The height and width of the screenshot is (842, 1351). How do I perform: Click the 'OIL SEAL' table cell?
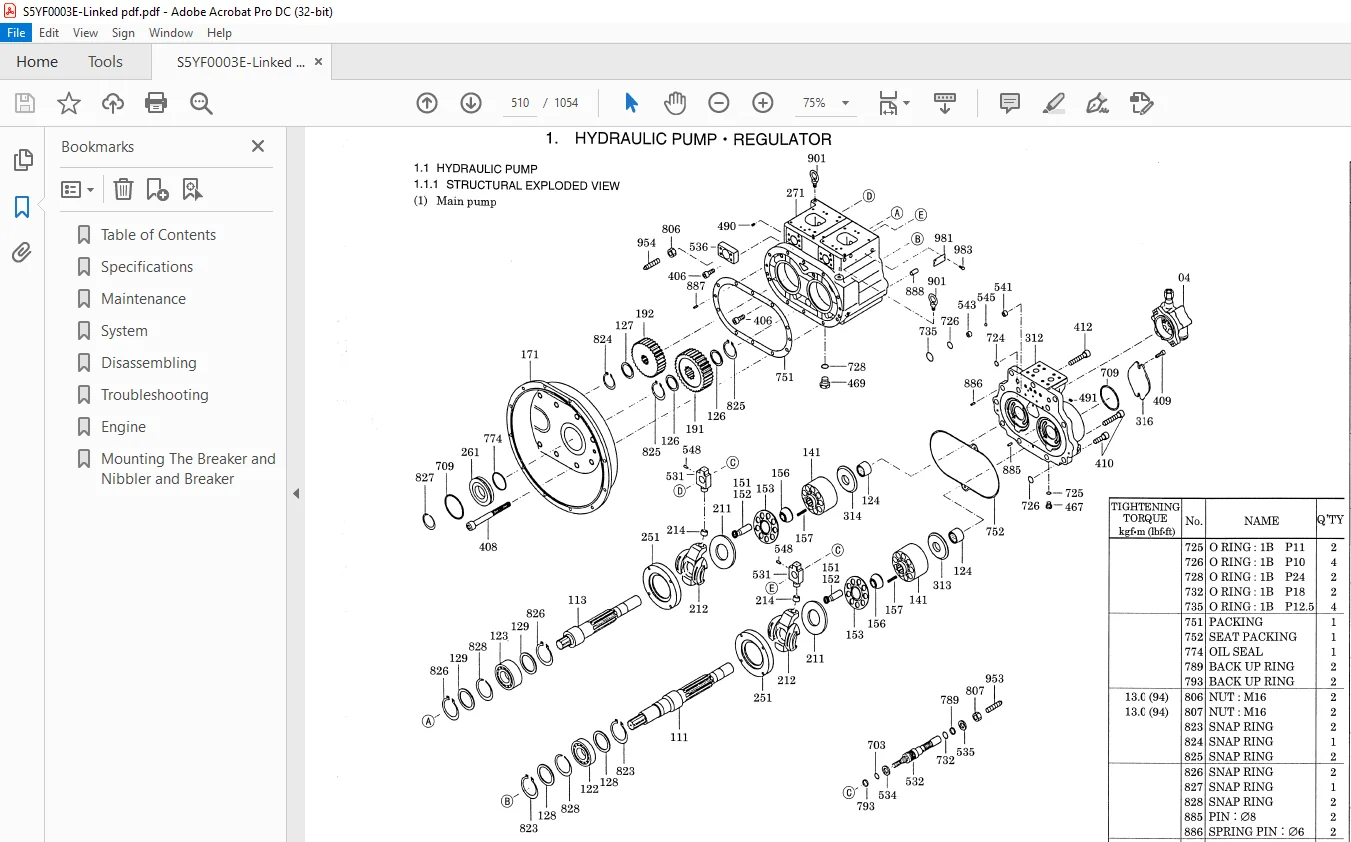tap(1236, 651)
